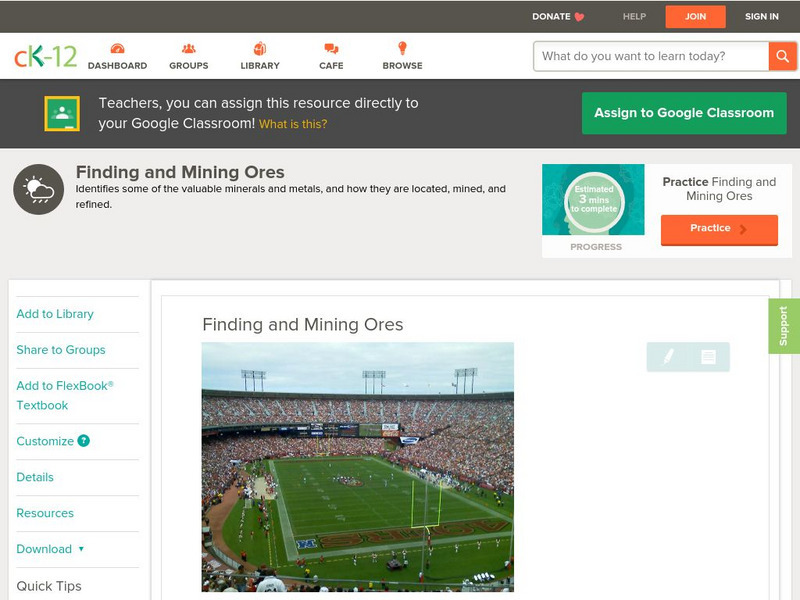Open the LIBRARY menu item
The height and width of the screenshot is (600, 800).
click(x=260, y=65)
